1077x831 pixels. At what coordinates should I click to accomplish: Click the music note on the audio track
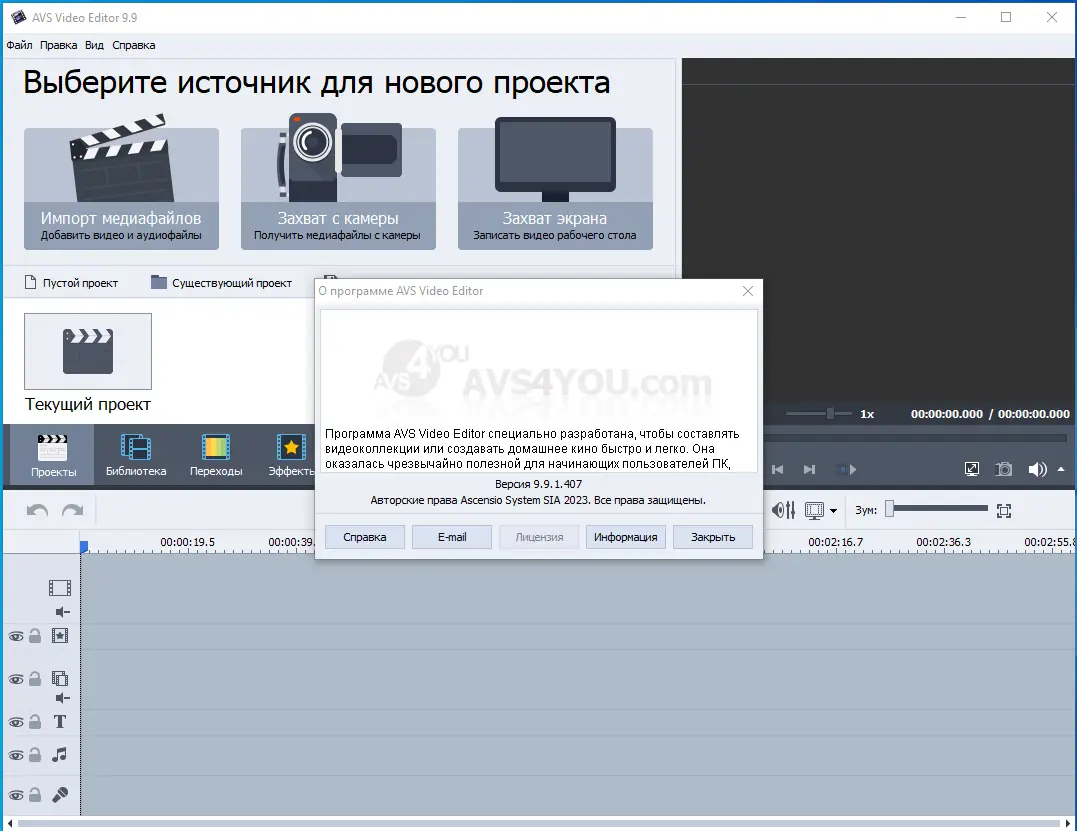coord(60,754)
